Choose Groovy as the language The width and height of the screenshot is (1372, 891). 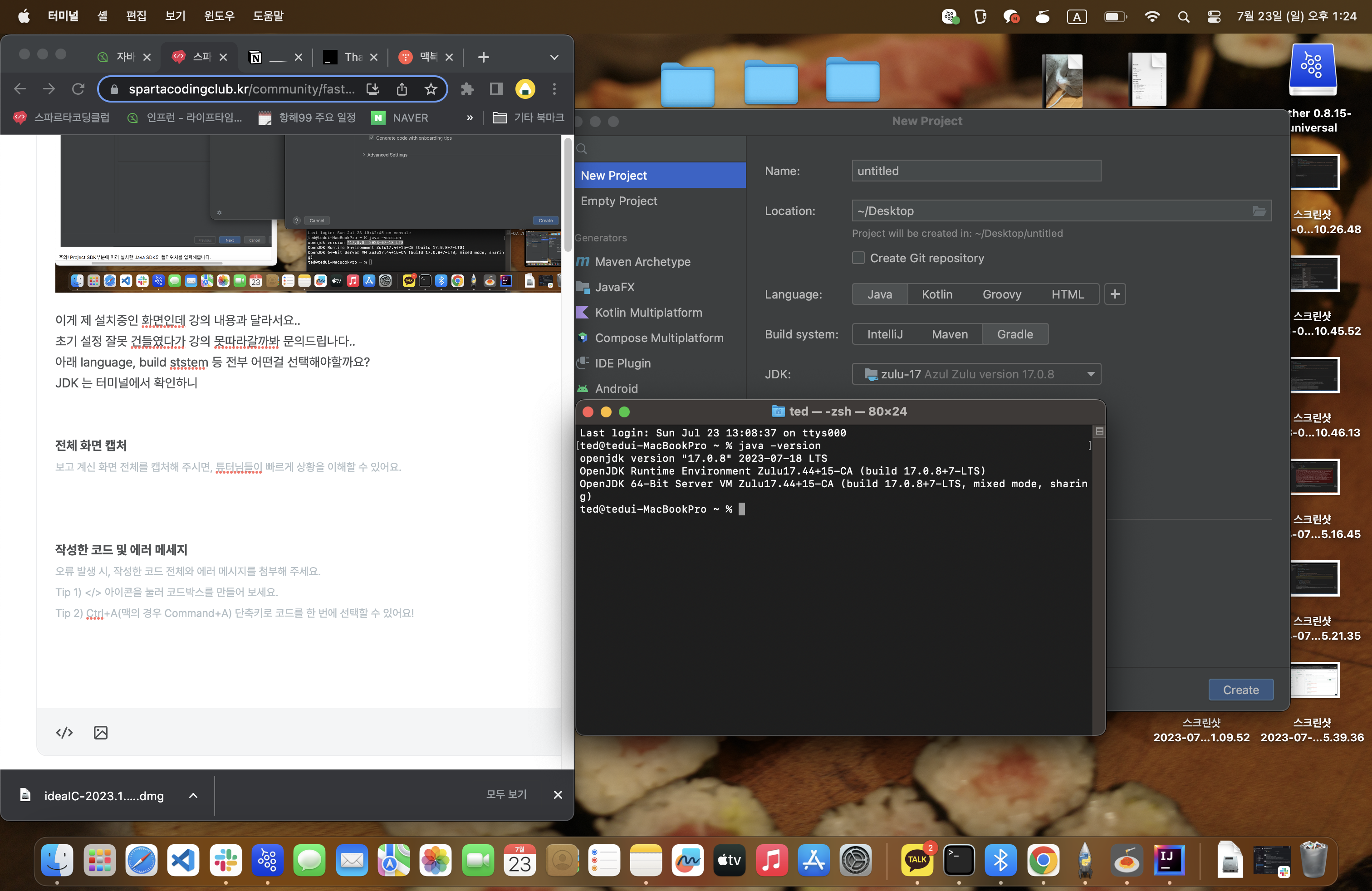[x=1002, y=294]
